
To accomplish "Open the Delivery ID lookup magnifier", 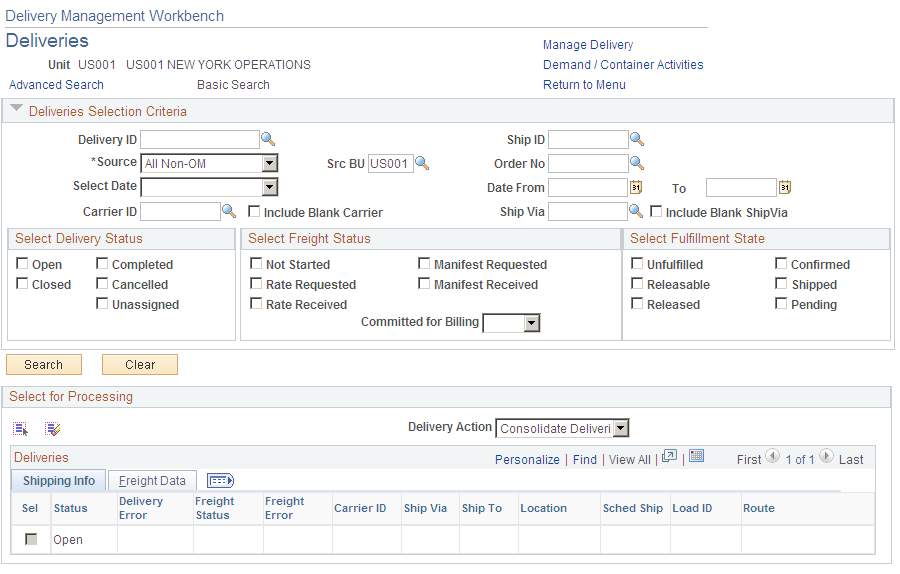I will 268,139.
